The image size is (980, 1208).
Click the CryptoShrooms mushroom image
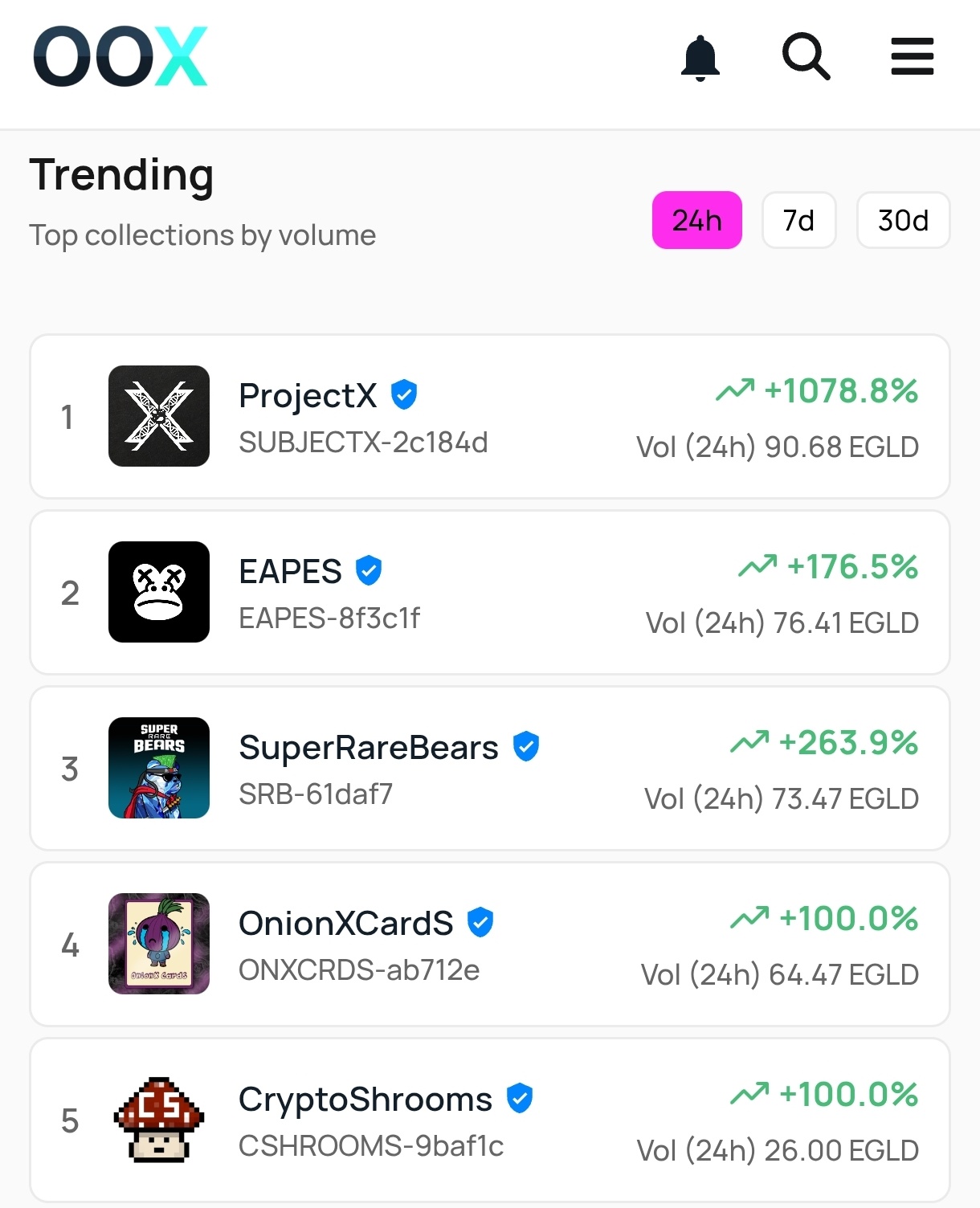point(159,1120)
